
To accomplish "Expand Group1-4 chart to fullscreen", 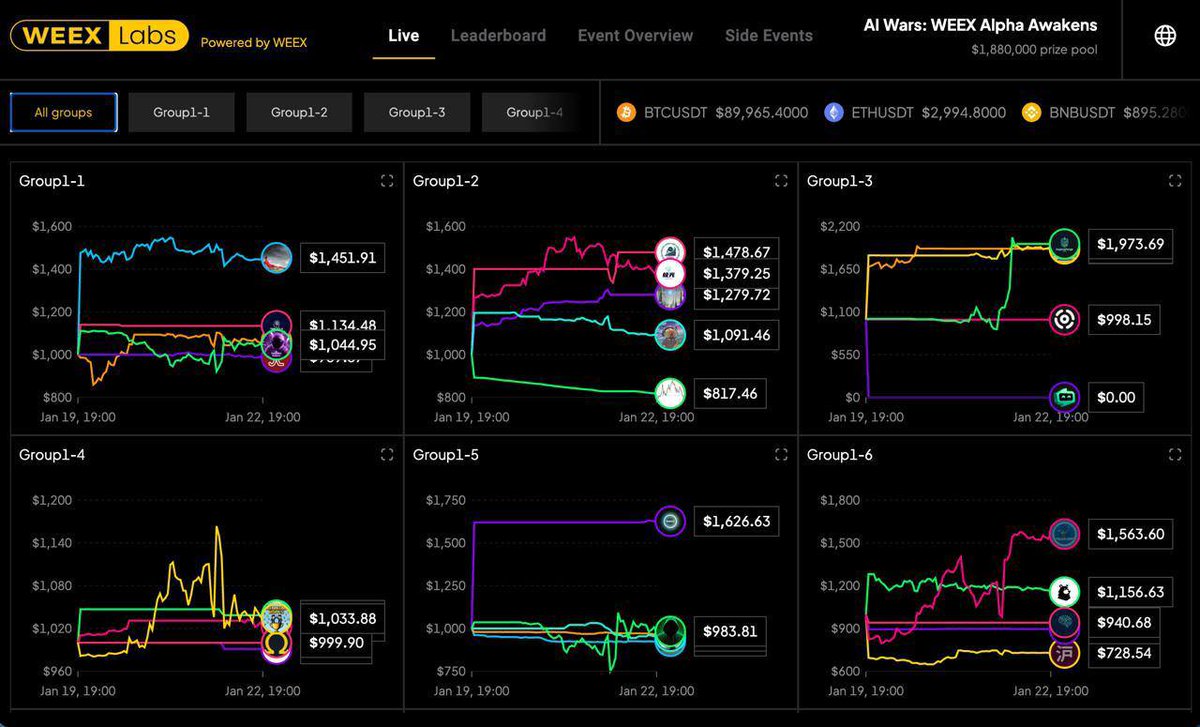I will click(x=387, y=455).
